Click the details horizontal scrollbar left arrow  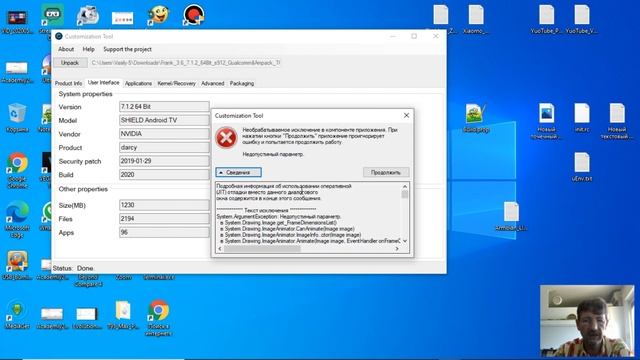click(x=220, y=249)
